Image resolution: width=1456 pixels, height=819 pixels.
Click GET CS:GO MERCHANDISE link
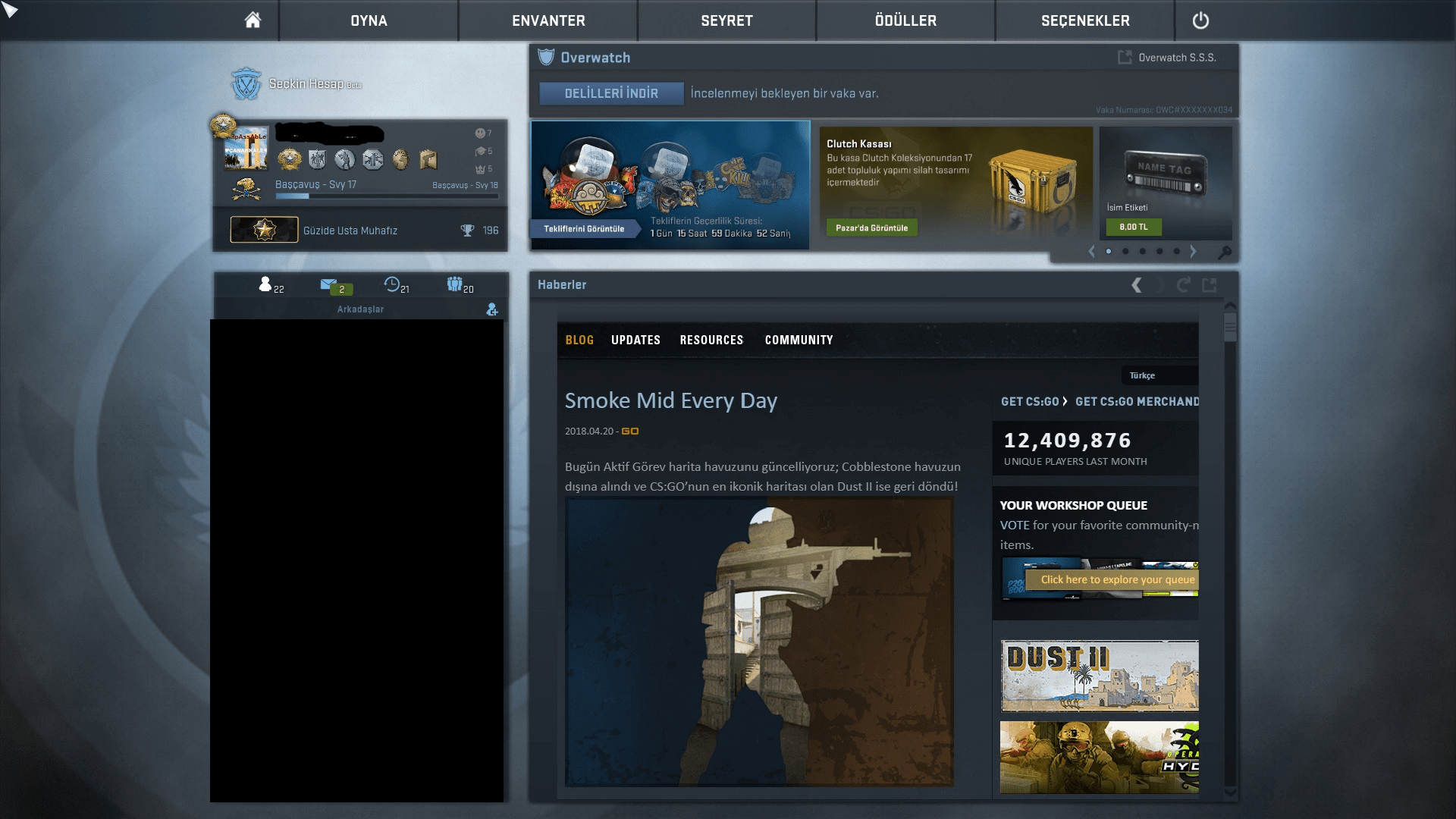1137,401
